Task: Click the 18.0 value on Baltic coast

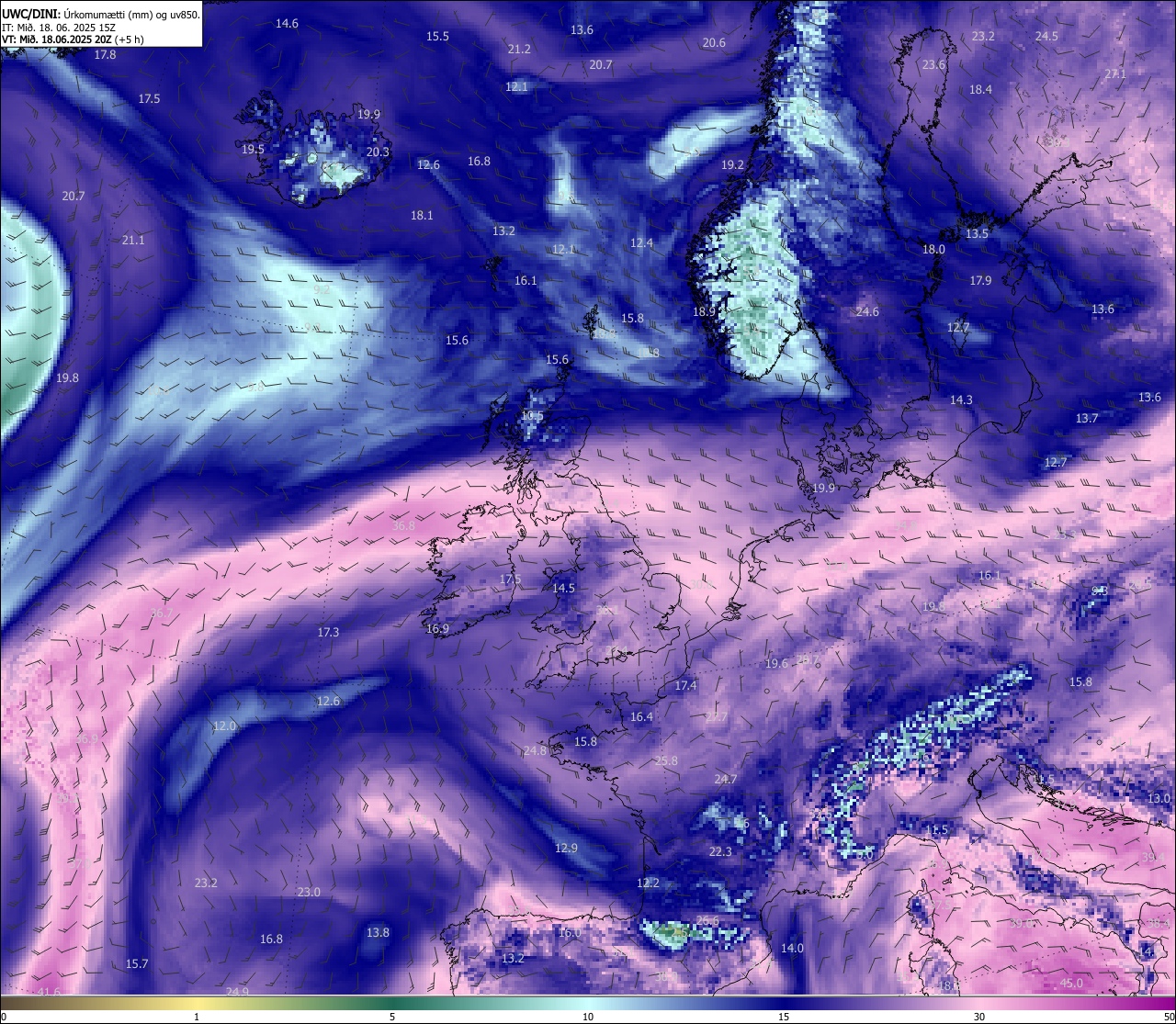Action: (x=933, y=249)
